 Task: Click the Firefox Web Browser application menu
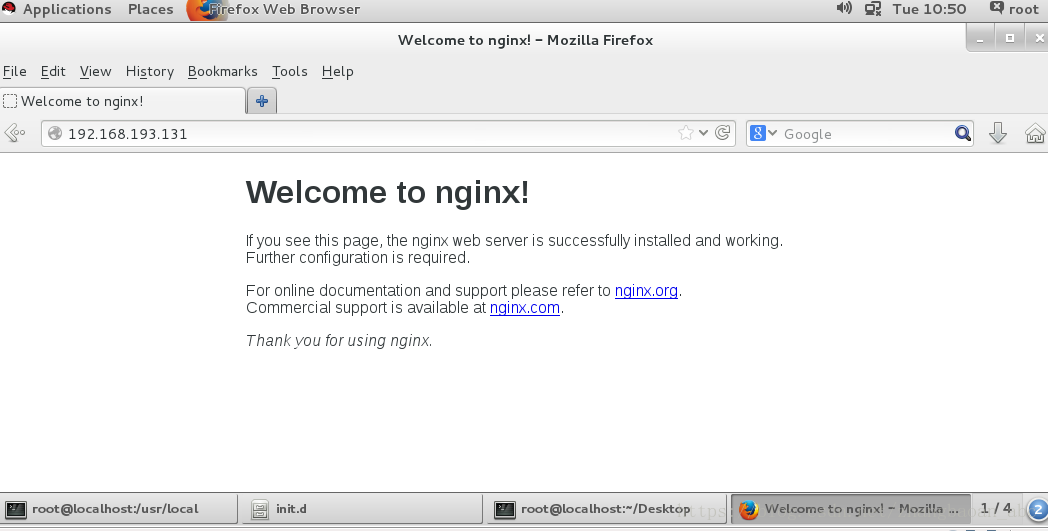(x=273, y=9)
